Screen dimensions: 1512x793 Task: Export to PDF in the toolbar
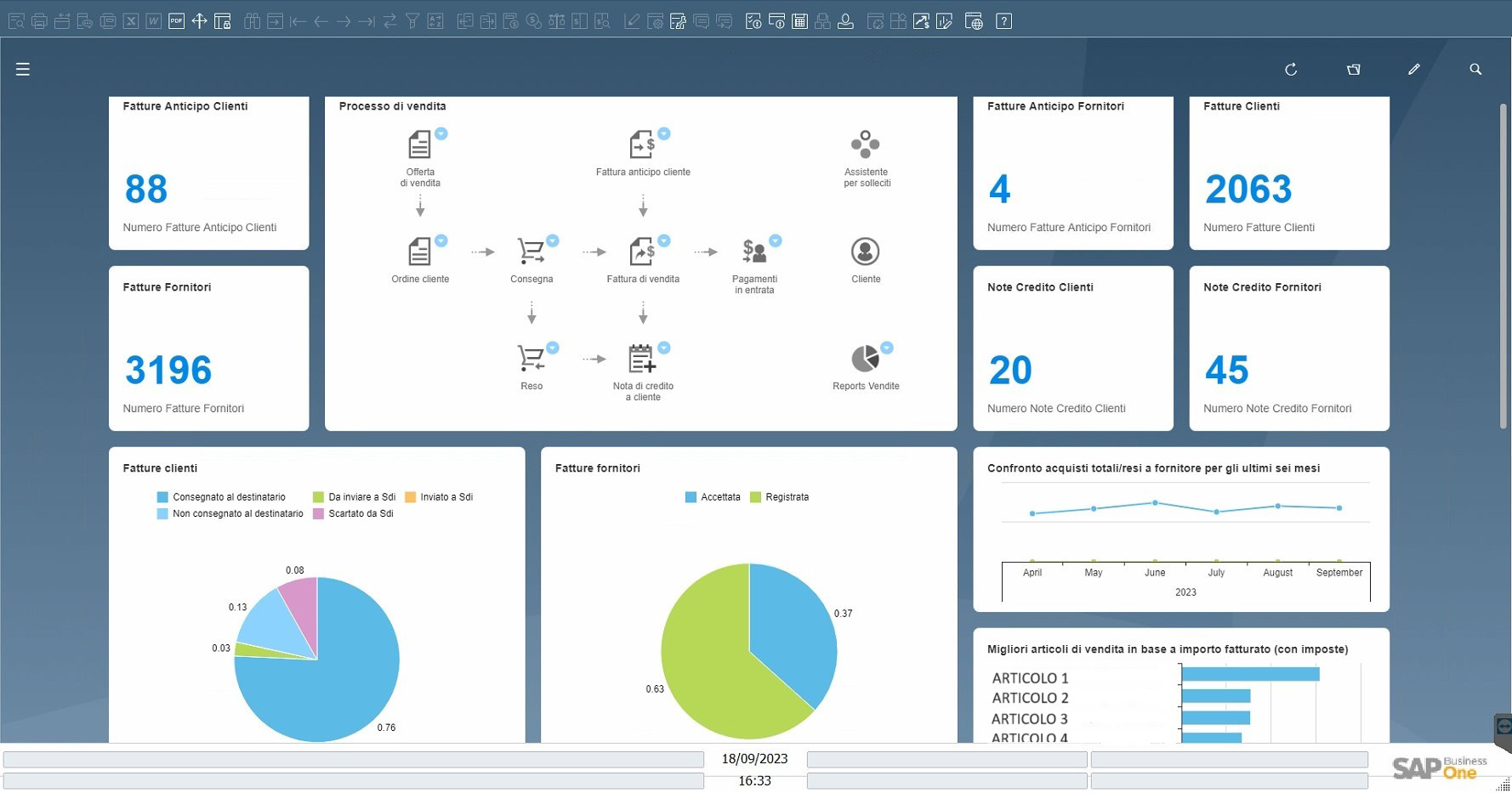pos(176,21)
